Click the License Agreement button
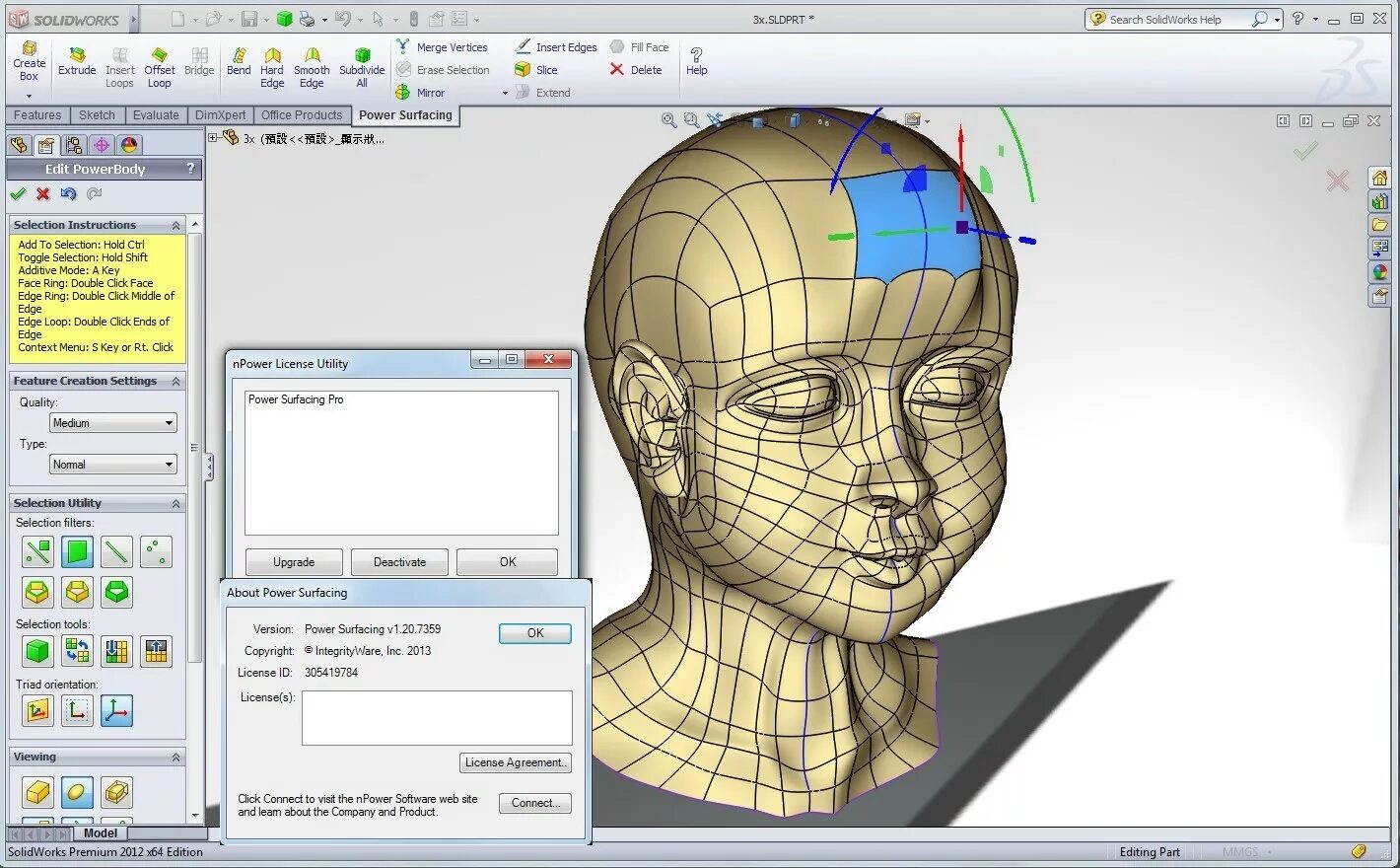The height and width of the screenshot is (868, 1400). coord(515,762)
